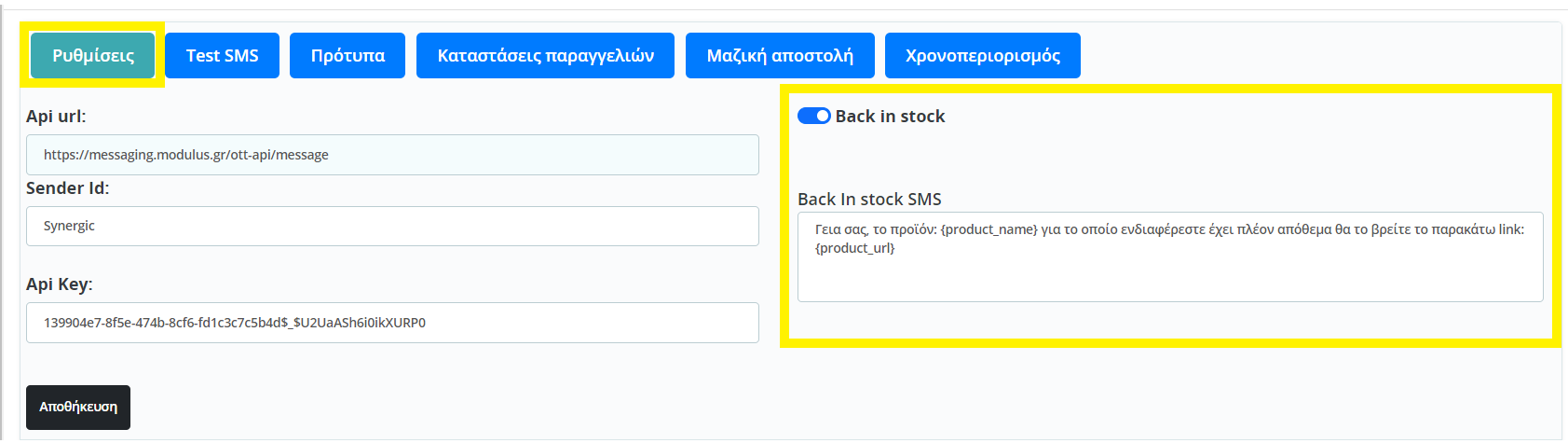The height and width of the screenshot is (443, 1568).
Task: Click the "Api url:" label
Action: [x=56, y=116]
